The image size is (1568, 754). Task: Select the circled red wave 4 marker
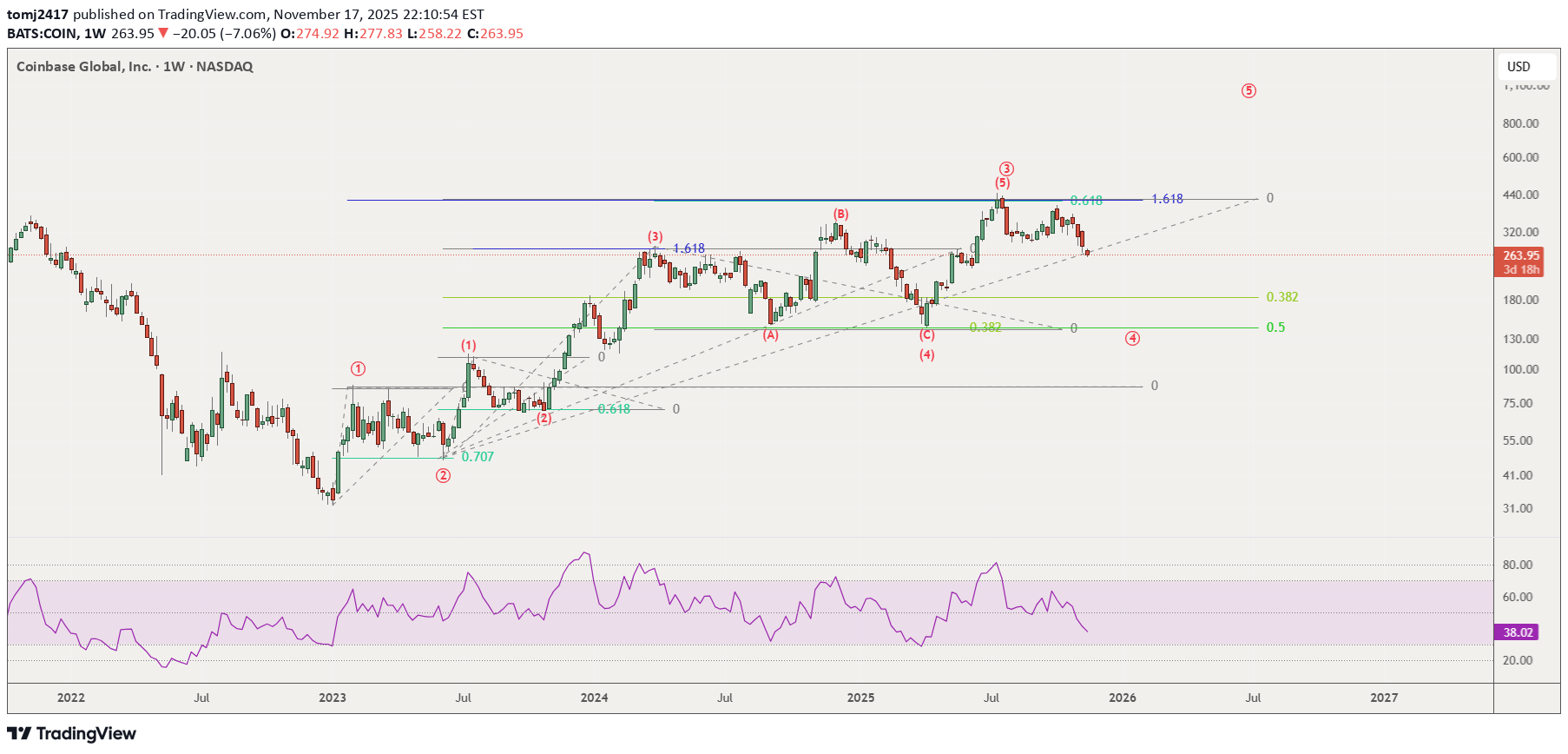pos(1132,339)
